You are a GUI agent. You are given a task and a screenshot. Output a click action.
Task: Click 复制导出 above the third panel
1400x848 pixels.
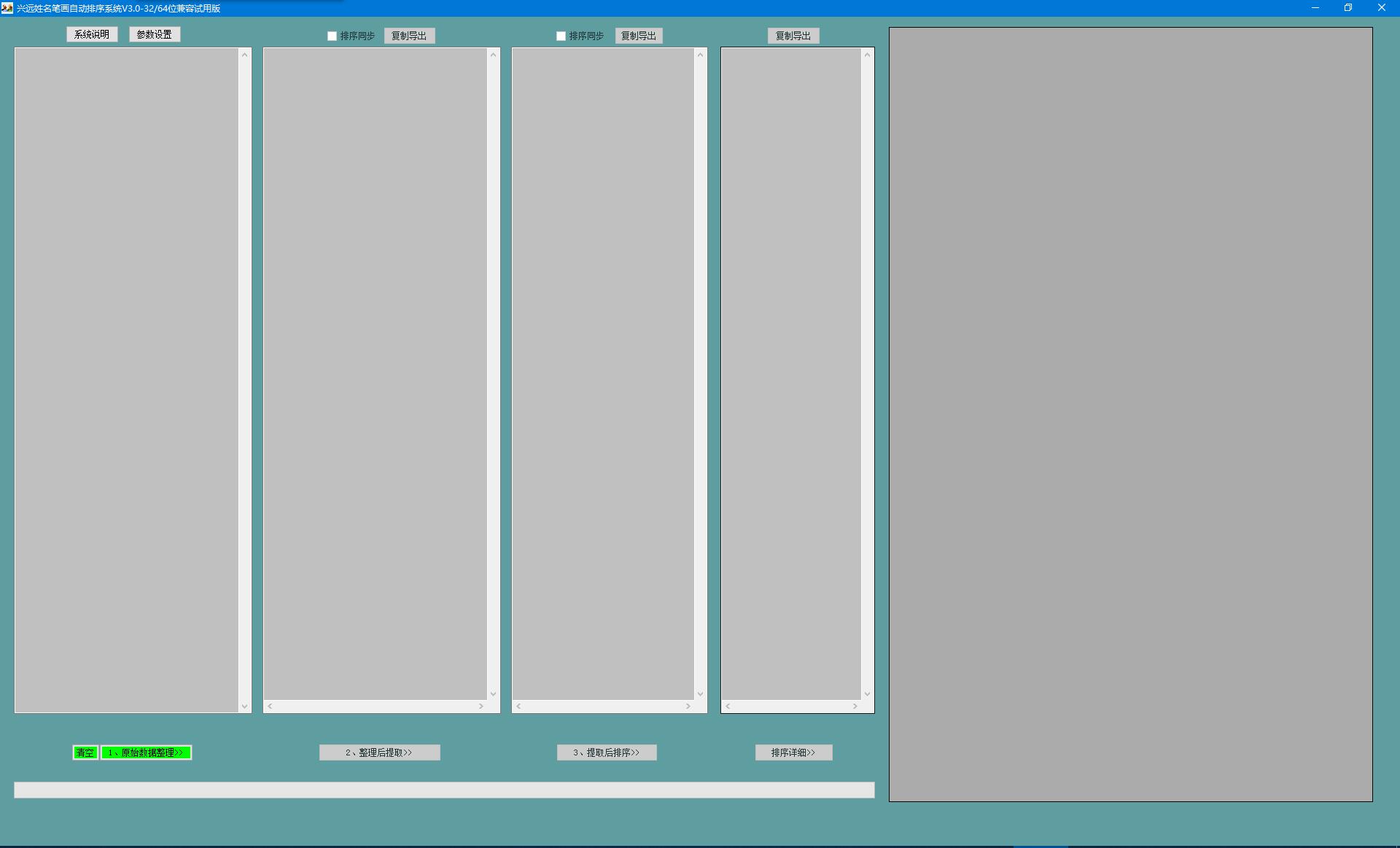[x=638, y=36]
